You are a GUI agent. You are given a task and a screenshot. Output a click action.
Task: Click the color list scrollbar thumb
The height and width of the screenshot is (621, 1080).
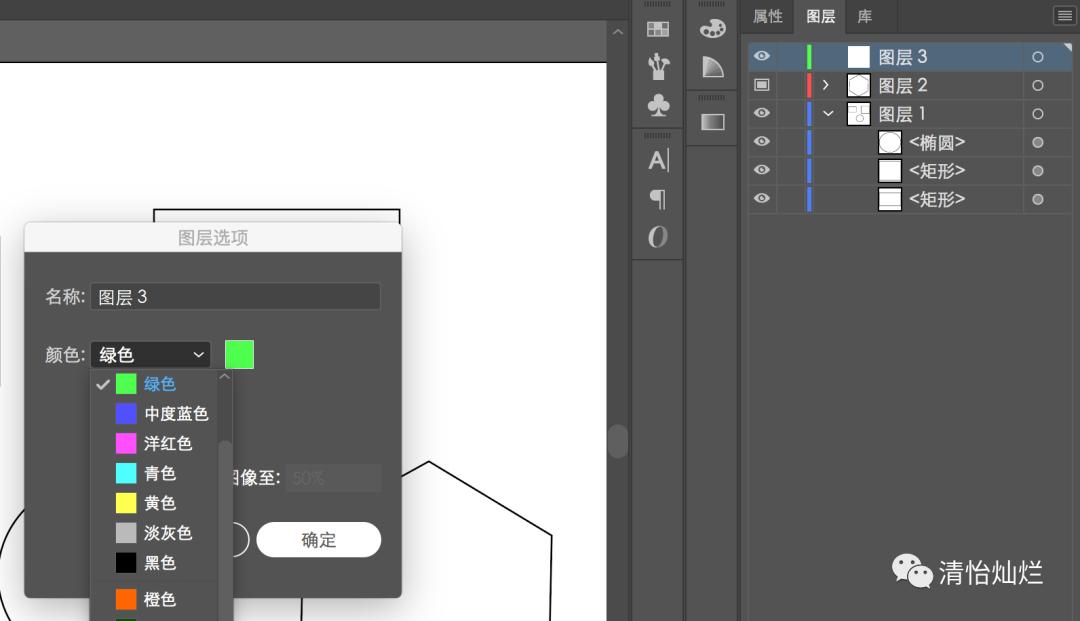point(225,530)
